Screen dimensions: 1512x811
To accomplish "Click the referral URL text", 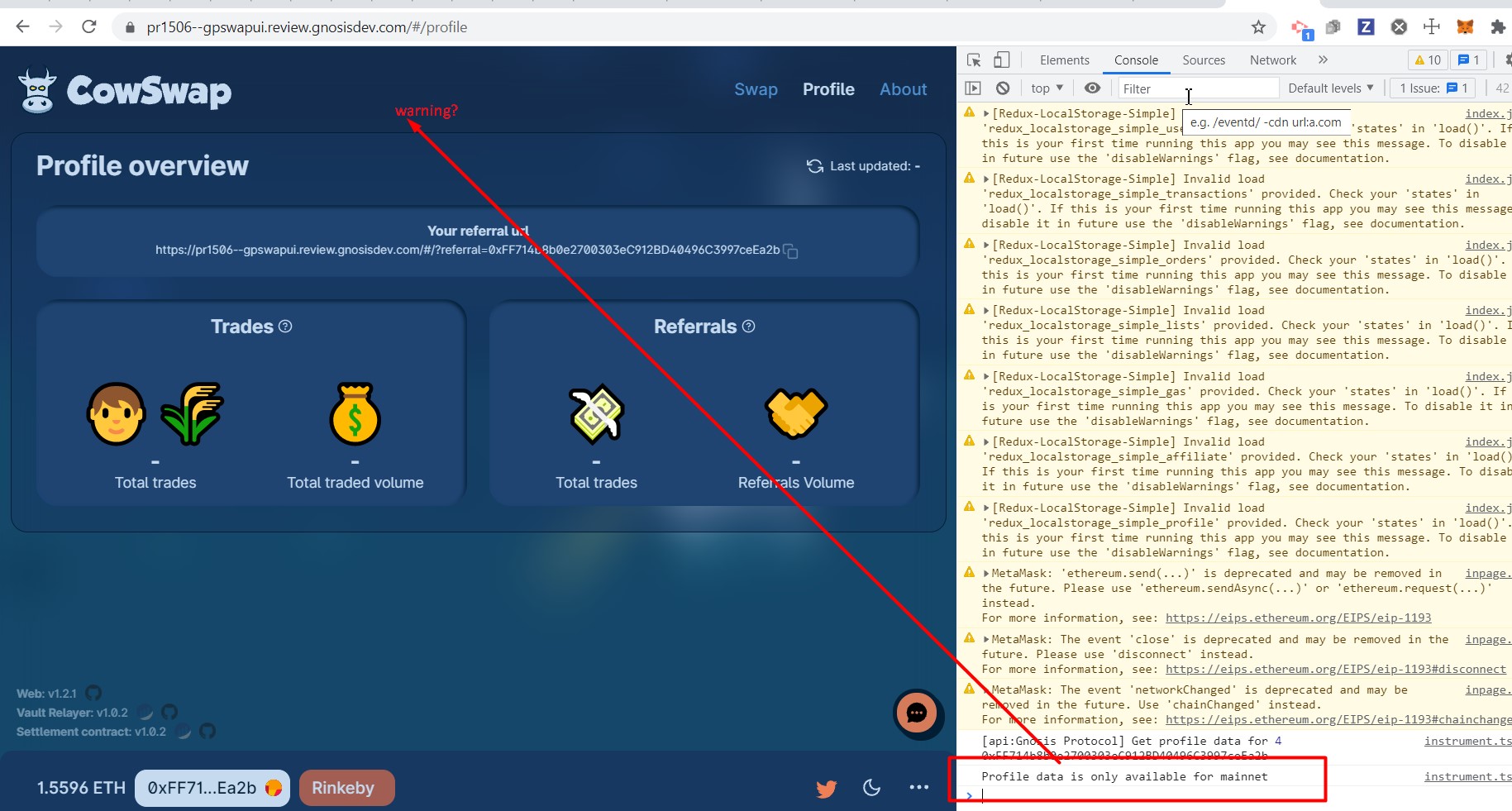I will click(x=468, y=250).
